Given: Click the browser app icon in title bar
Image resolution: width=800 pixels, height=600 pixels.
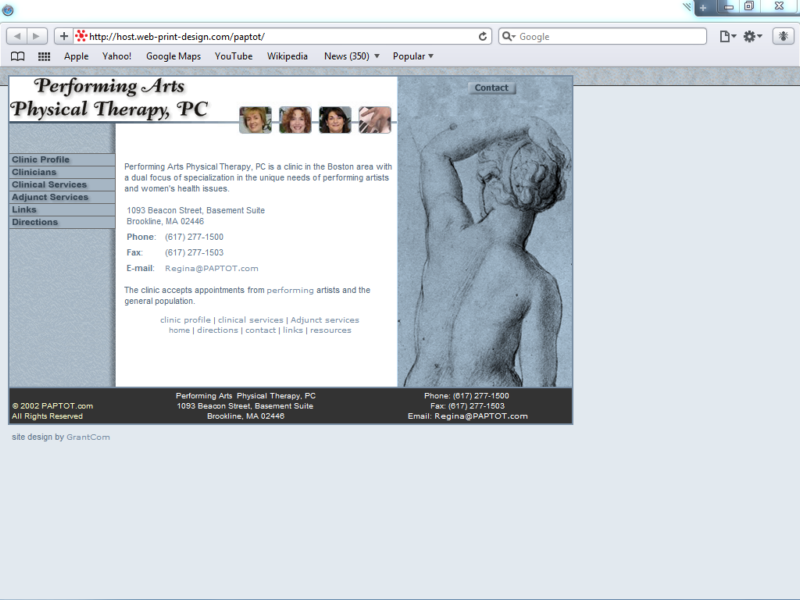Looking at the screenshot, I should click(x=8, y=10).
